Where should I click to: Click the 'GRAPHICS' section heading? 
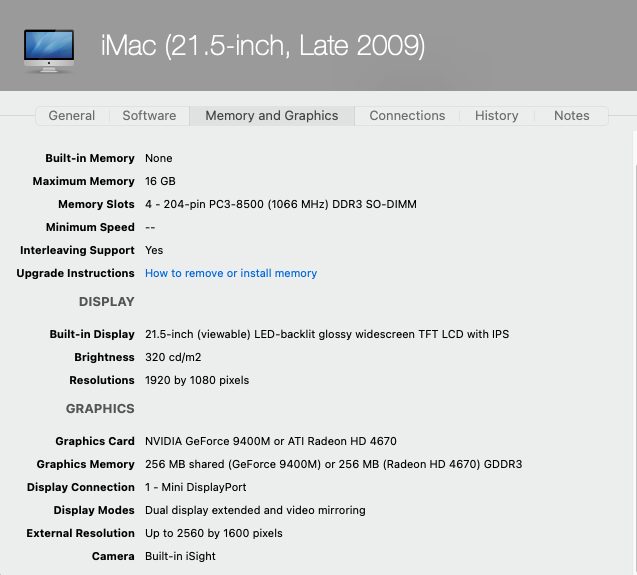pyautogui.click(x=100, y=409)
